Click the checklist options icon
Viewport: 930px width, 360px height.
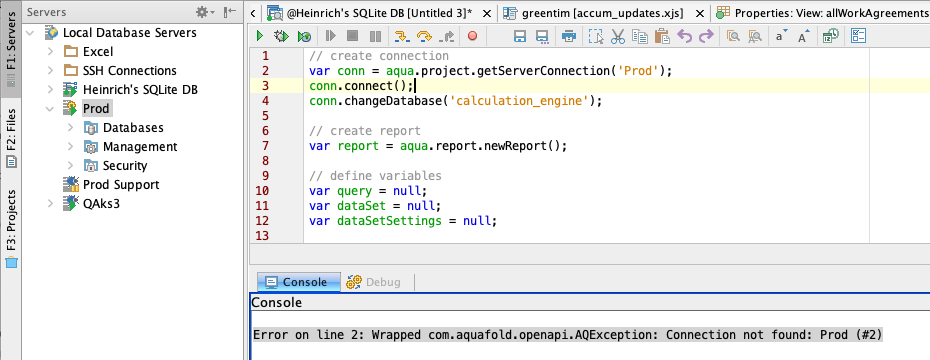tap(858, 36)
